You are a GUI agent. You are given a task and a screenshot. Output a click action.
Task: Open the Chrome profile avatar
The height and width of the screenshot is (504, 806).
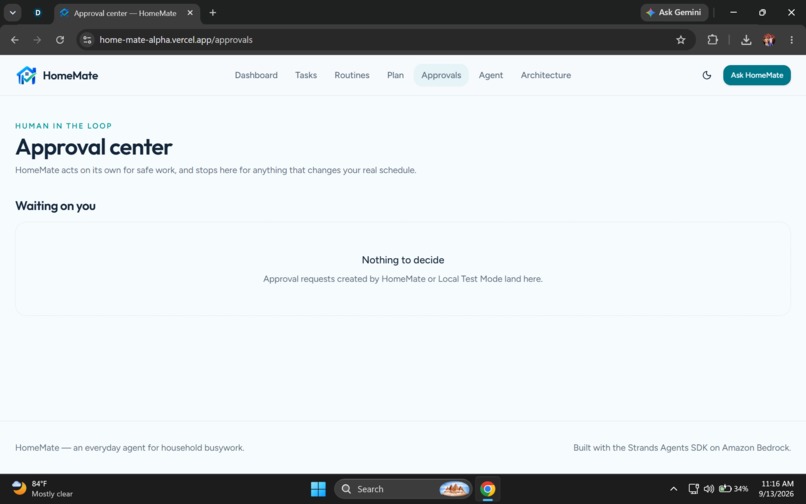pos(769,40)
